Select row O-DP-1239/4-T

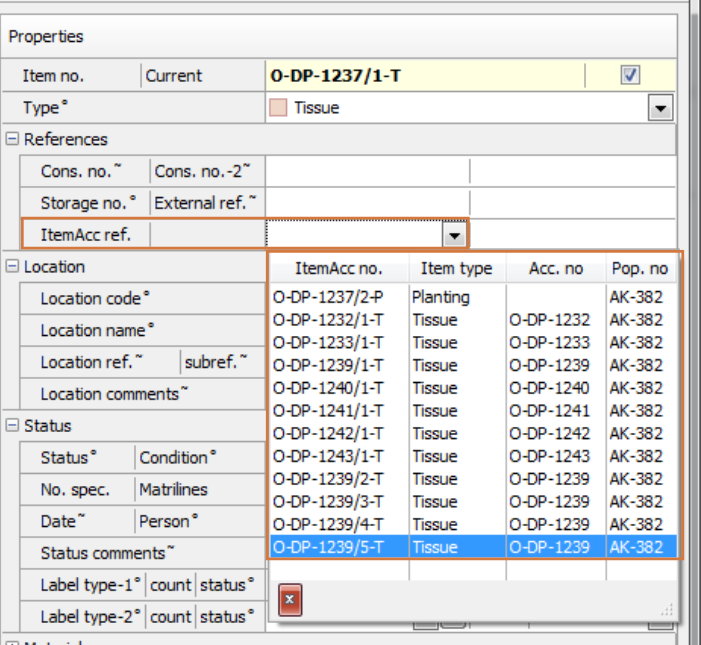pyautogui.click(x=473, y=525)
